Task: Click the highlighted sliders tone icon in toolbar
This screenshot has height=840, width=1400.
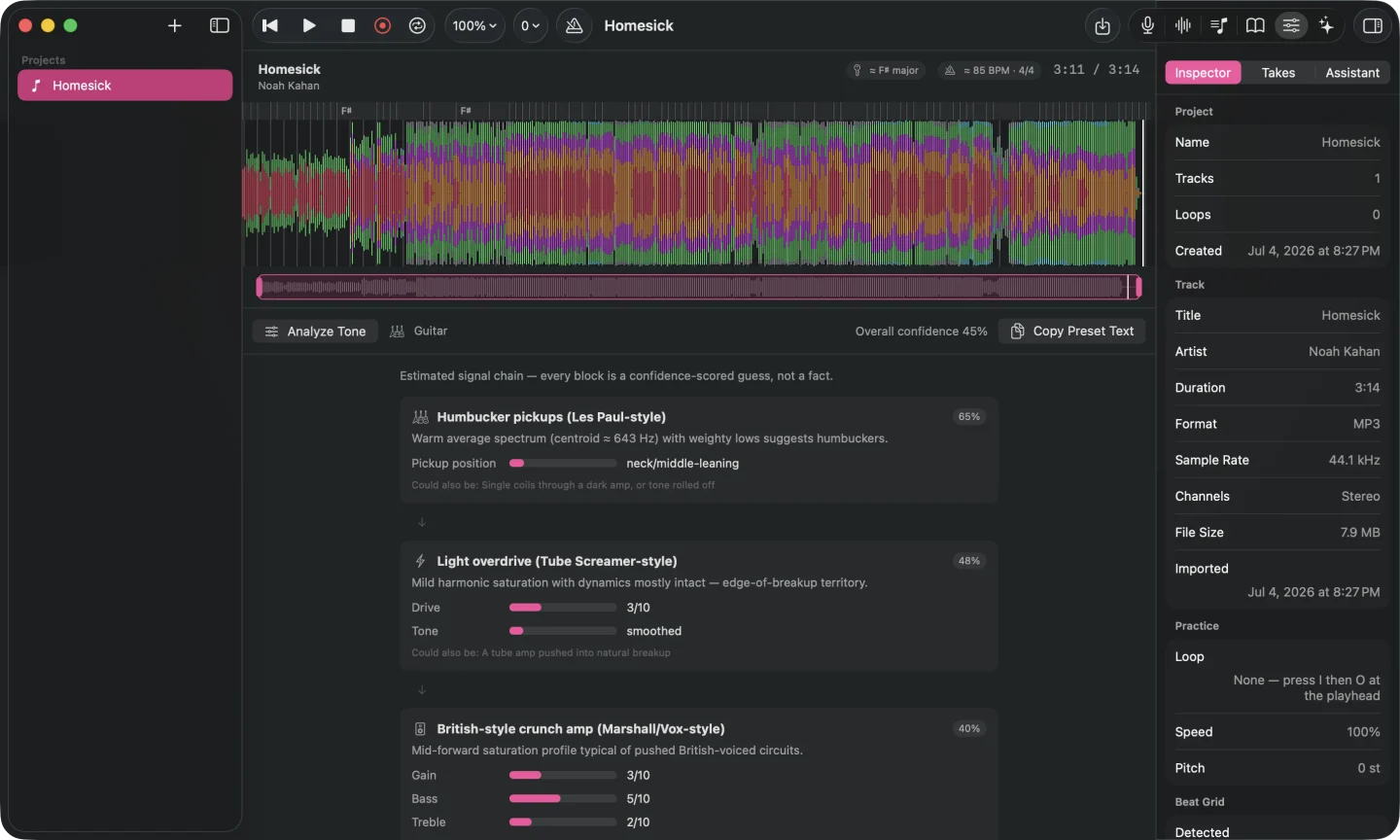Action: pos(1291,26)
